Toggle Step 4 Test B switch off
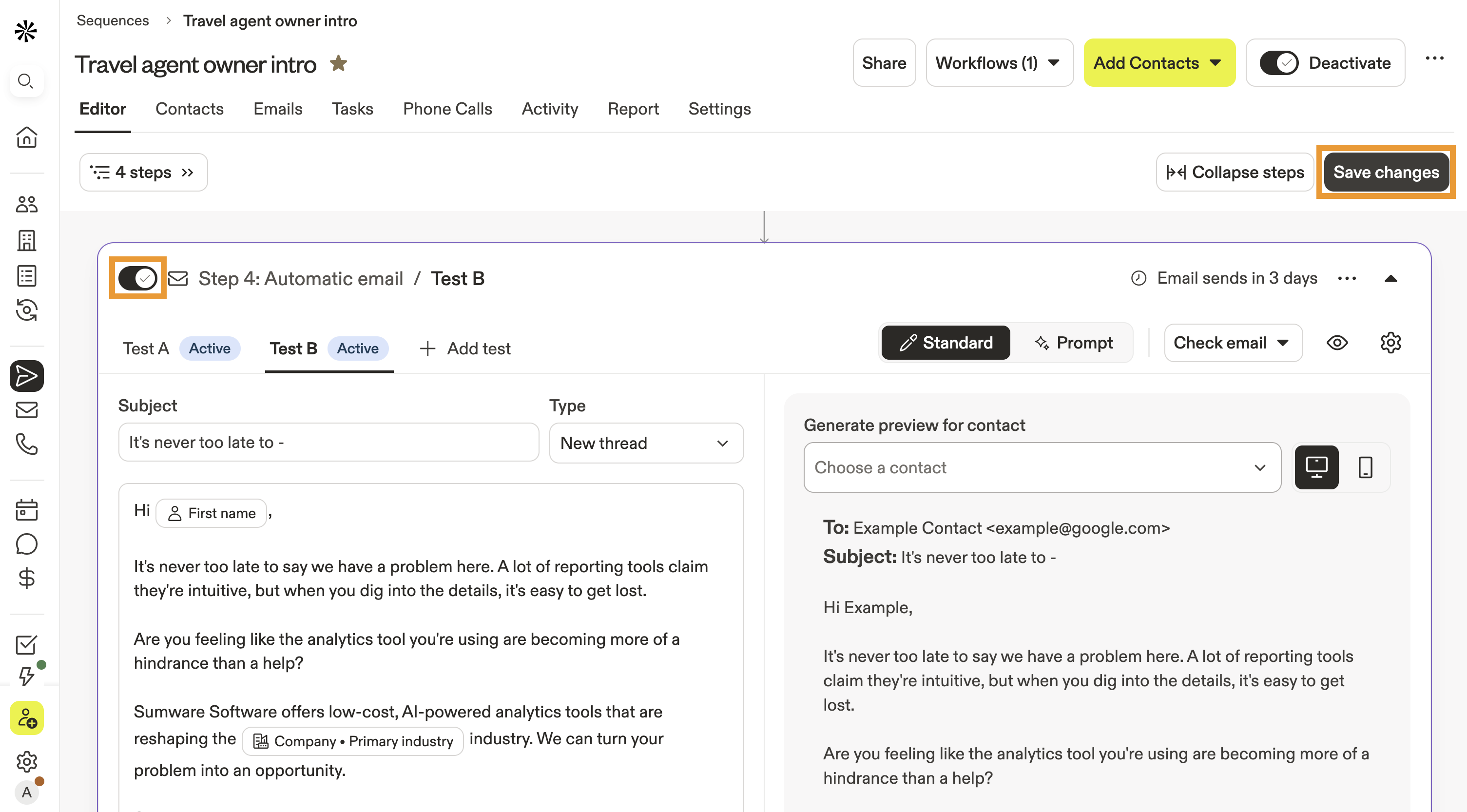The image size is (1467, 812). 137,278
